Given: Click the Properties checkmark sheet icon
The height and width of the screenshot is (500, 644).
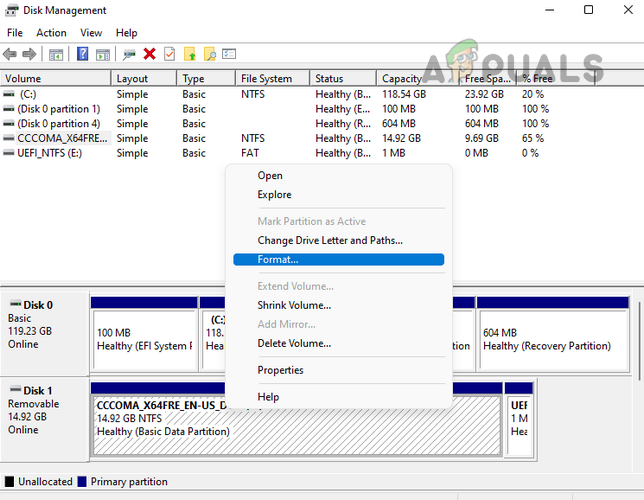Looking at the screenshot, I should (169, 54).
